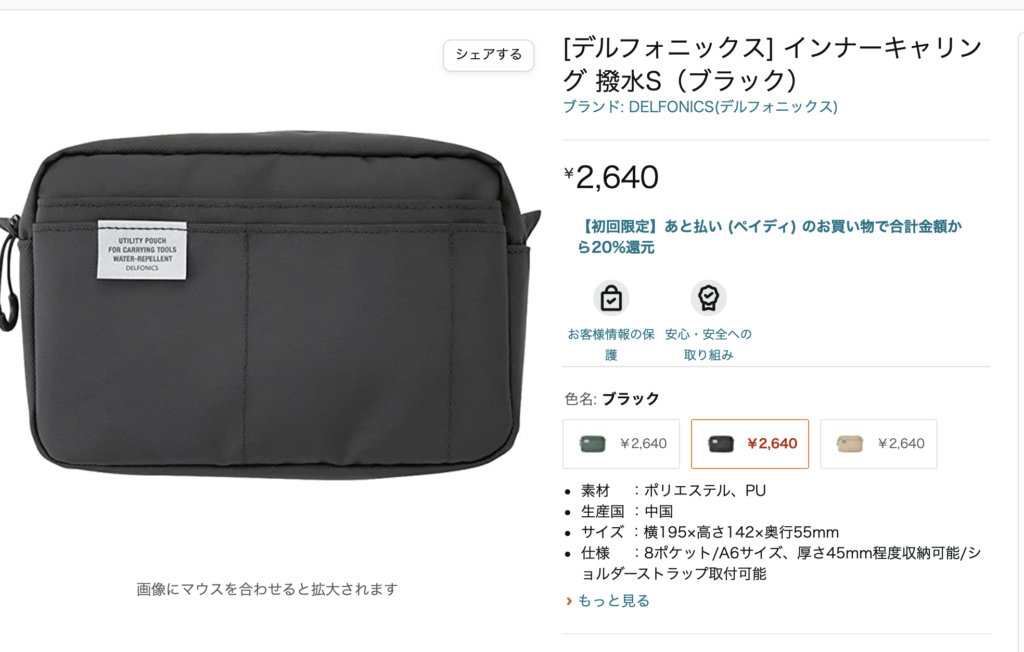This screenshot has height=652, width=1024.
Task: Open the ペイディ 20%還元 promotion link
Action: point(769,236)
